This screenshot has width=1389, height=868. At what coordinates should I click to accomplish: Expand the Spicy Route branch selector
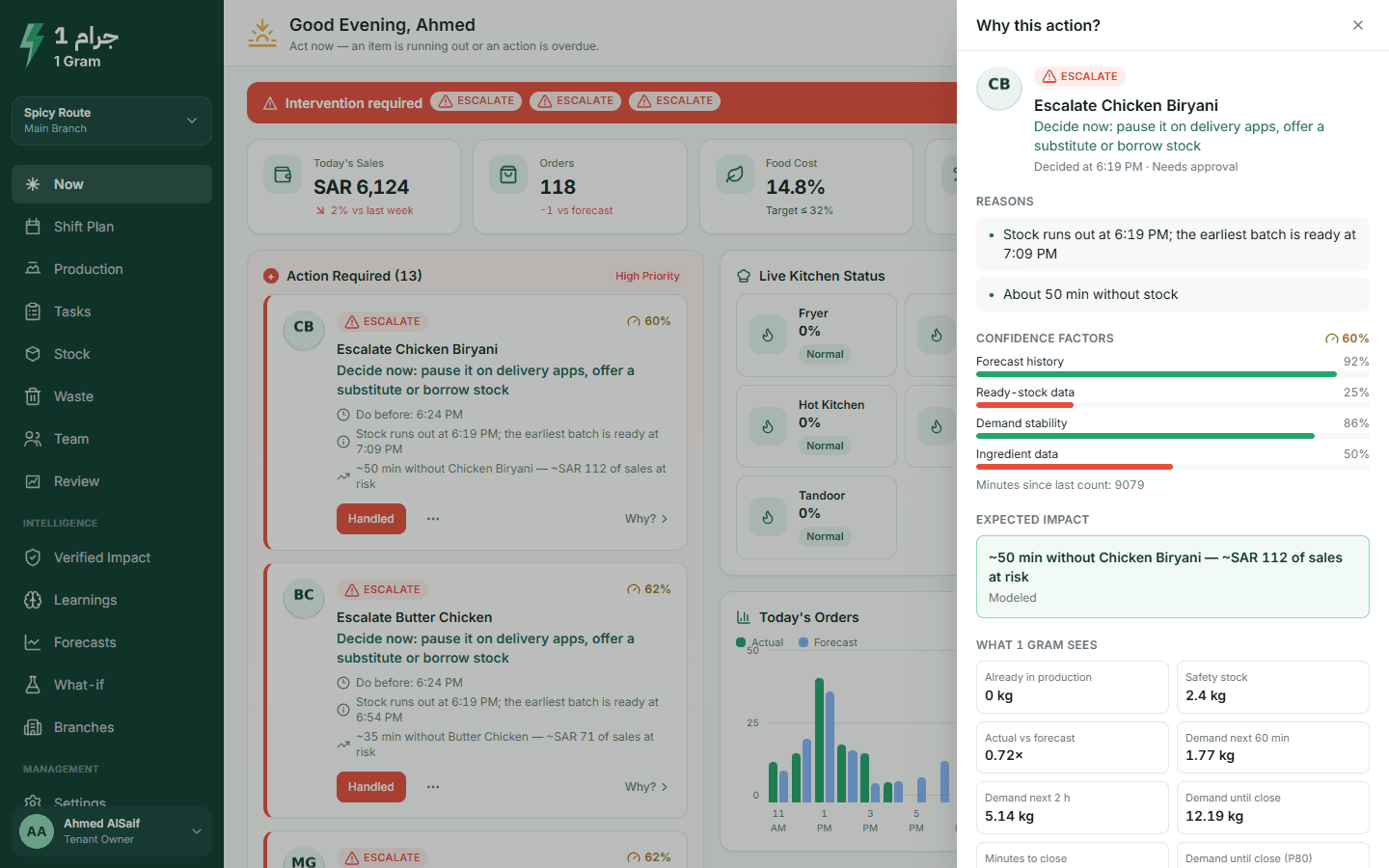112,121
